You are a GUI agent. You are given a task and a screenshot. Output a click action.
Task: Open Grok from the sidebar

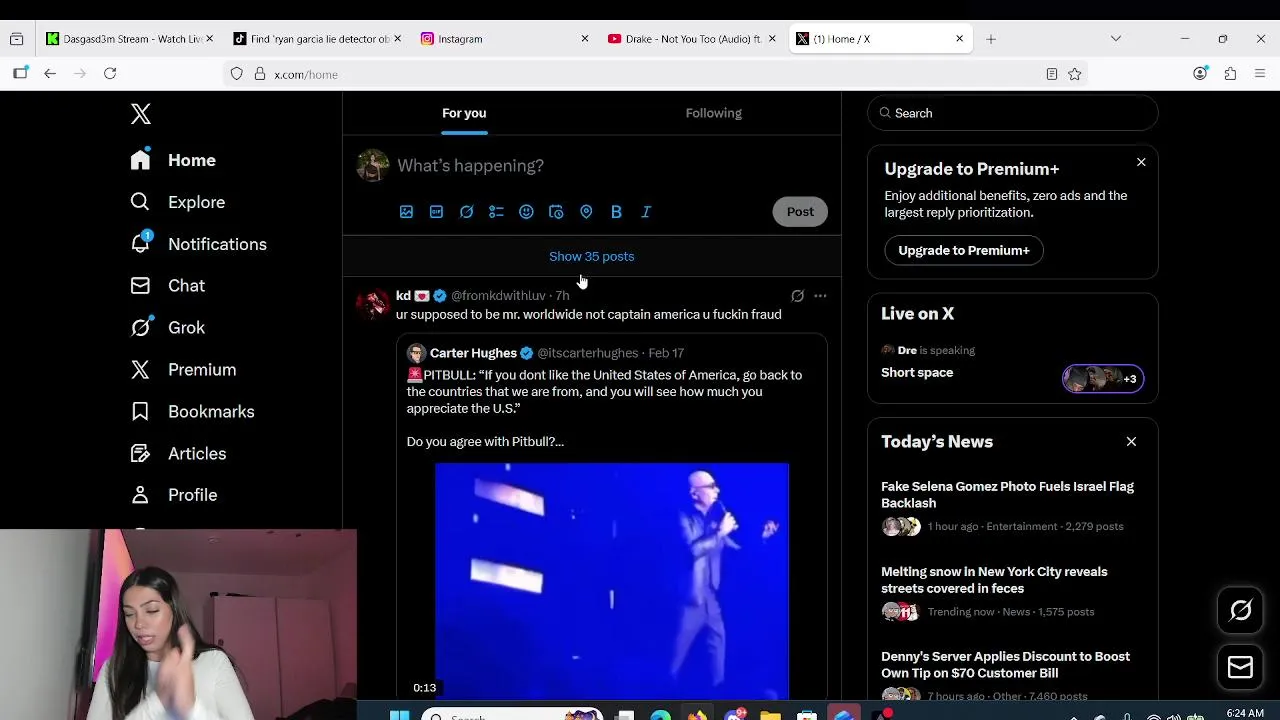(x=168, y=328)
